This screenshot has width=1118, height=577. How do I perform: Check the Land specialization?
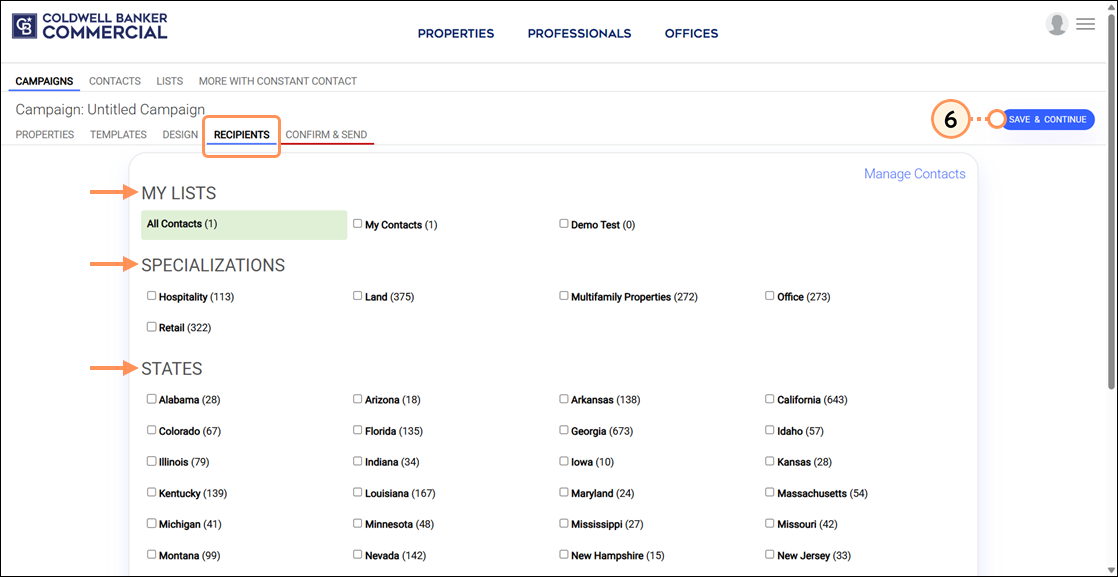(357, 295)
